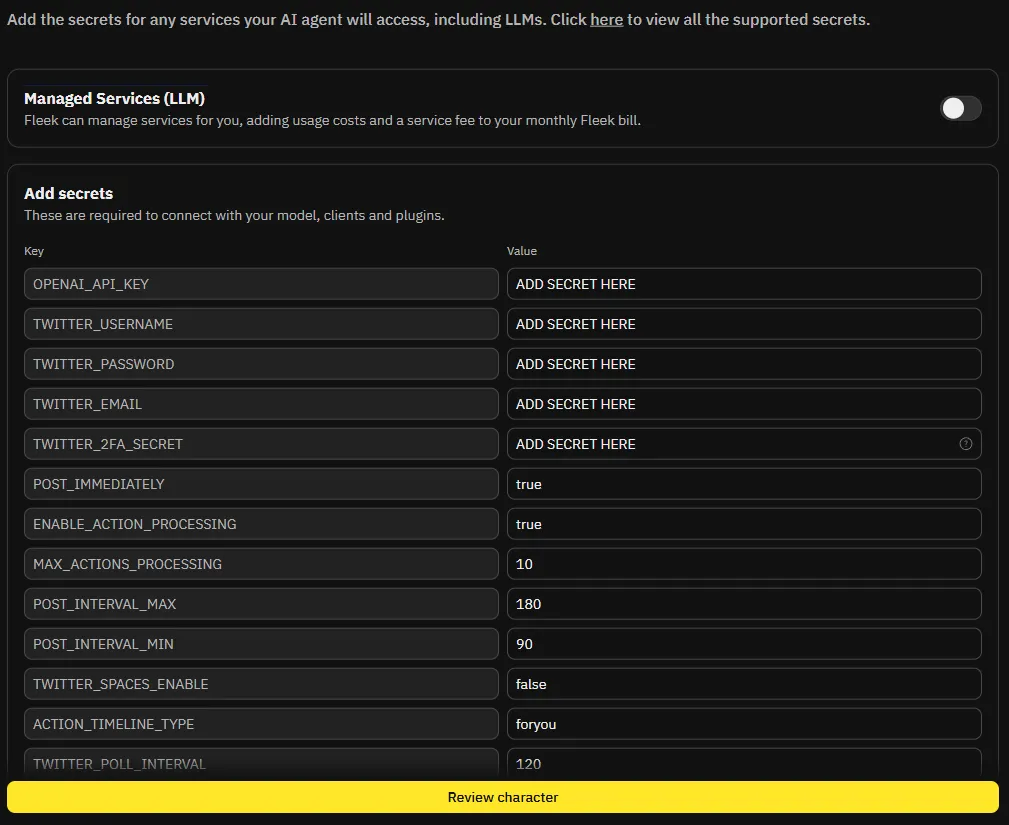
Task: Select the TWITTER_EMAIL value field
Action: [743, 404]
